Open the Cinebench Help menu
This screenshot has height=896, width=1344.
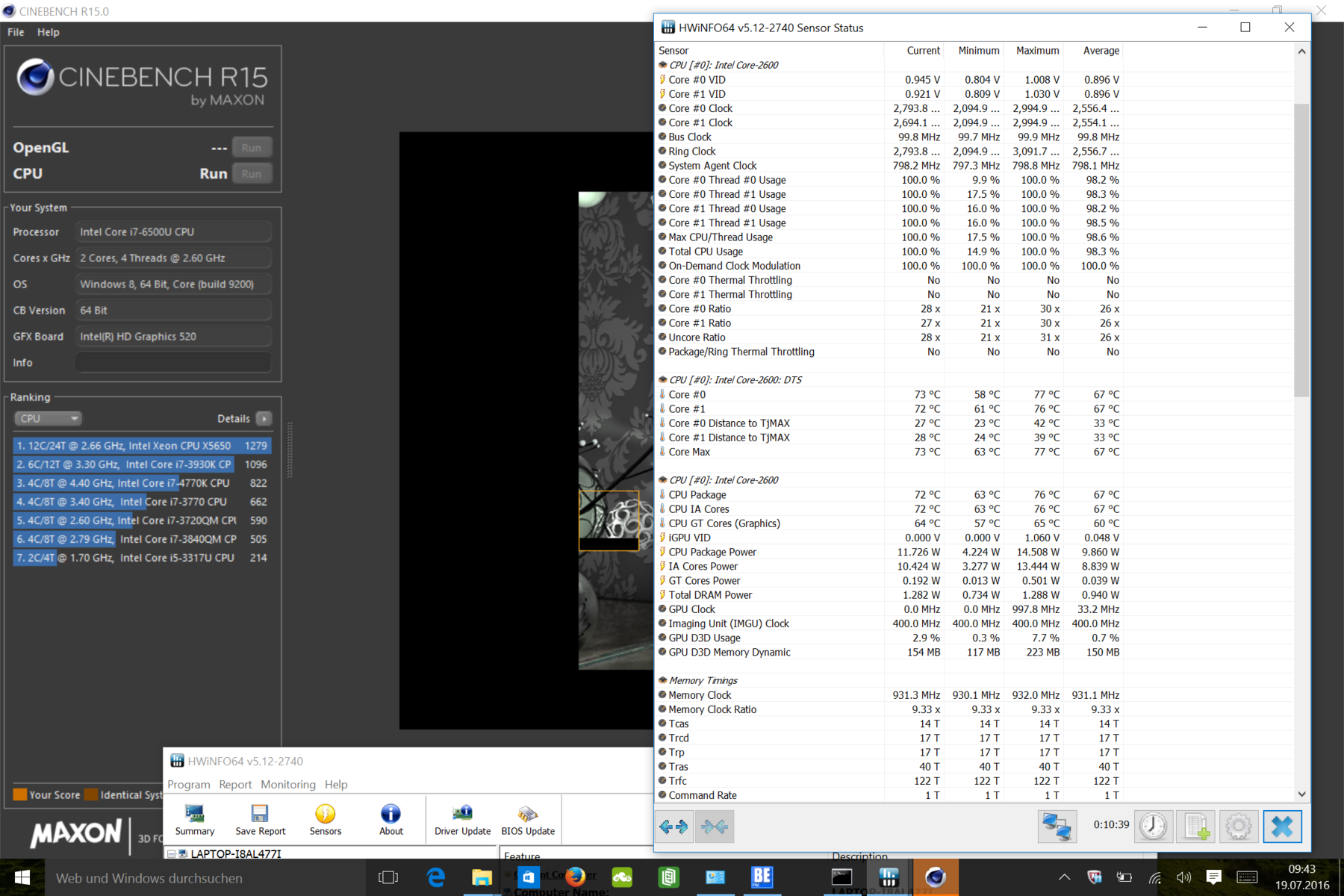tap(49, 32)
